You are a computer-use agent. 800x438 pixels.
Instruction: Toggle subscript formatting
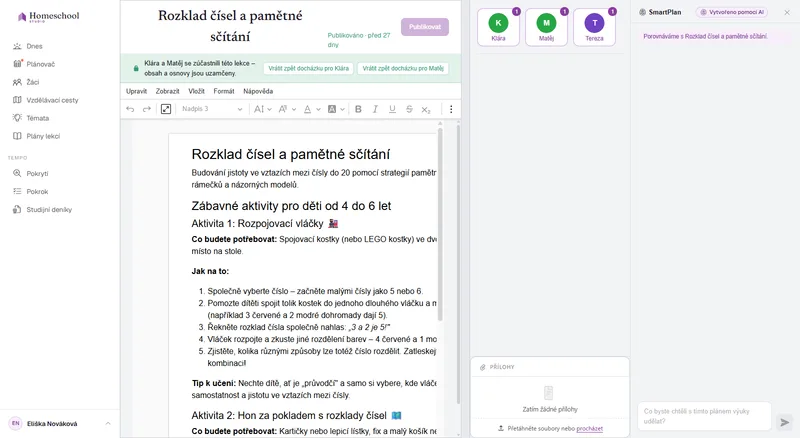tap(426, 109)
